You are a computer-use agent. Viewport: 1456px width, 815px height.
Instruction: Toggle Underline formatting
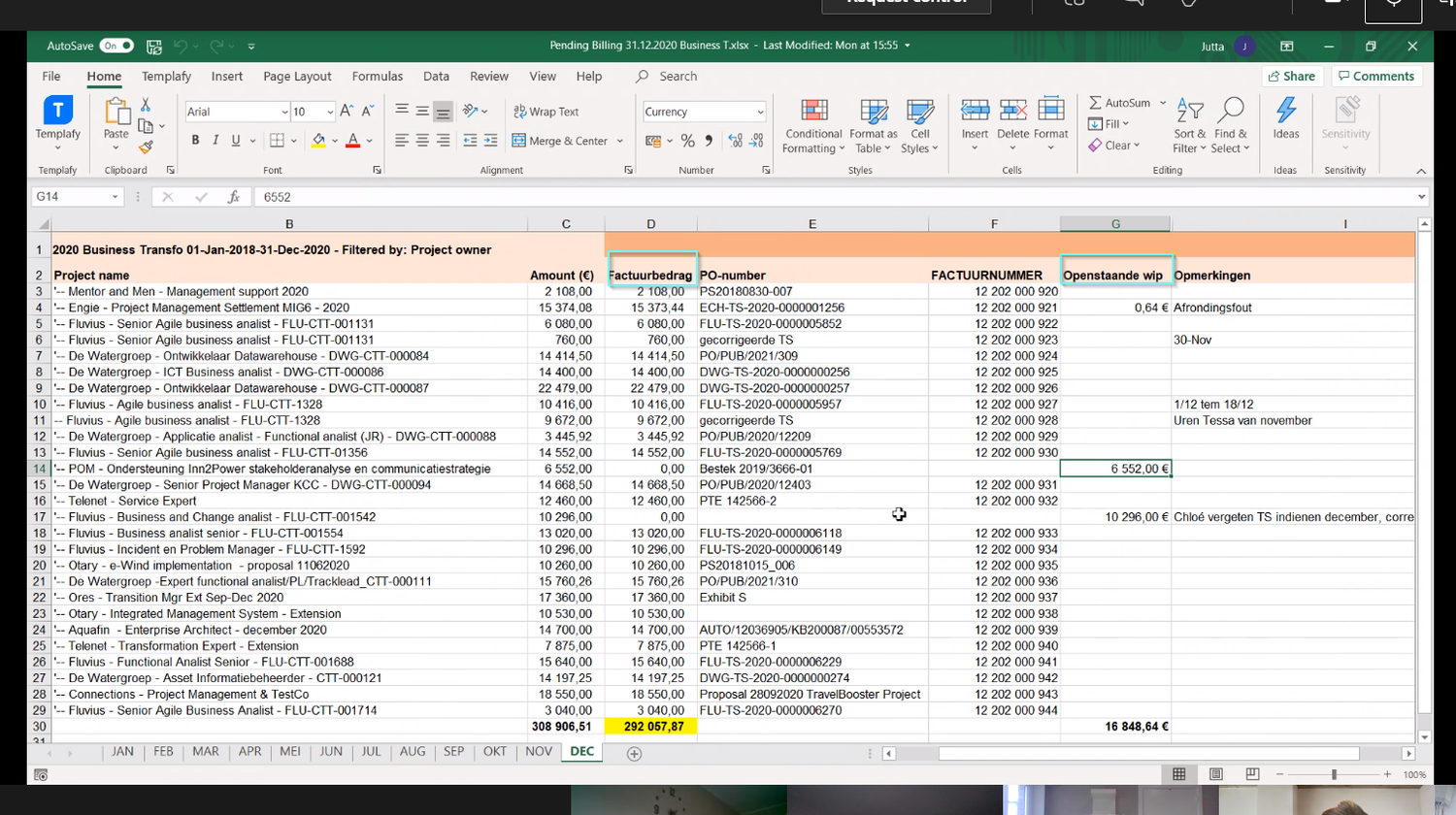(236, 141)
